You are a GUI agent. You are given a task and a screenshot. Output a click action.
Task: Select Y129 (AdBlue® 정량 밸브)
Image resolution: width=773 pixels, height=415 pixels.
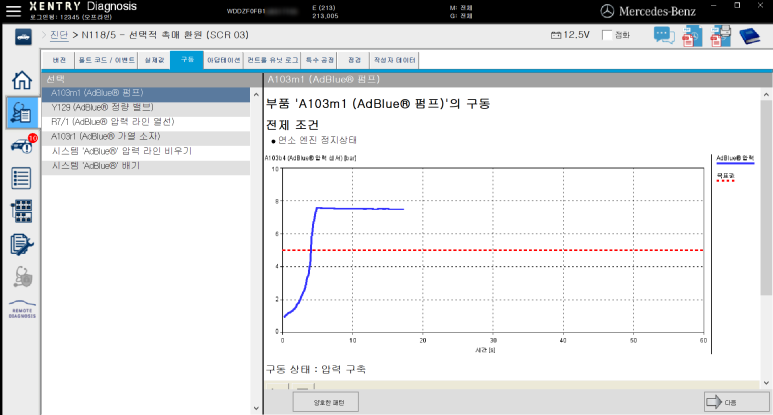(146, 107)
